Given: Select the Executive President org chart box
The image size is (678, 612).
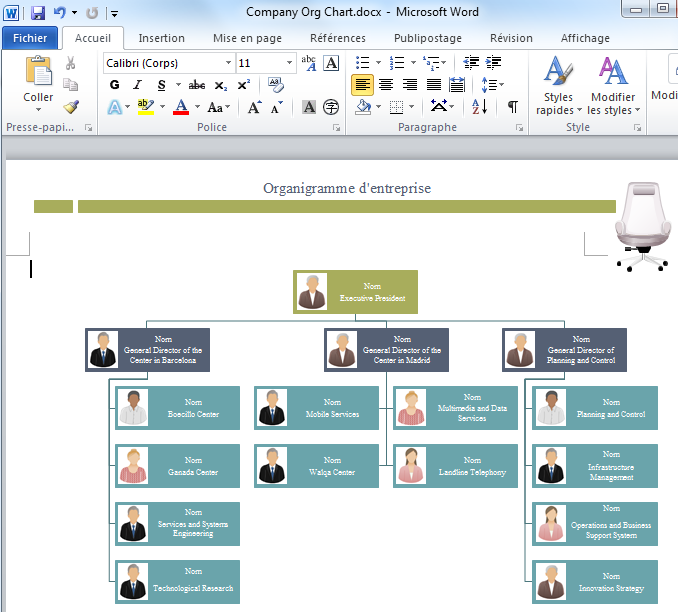Looking at the screenshot, I should tap(355, 292).
